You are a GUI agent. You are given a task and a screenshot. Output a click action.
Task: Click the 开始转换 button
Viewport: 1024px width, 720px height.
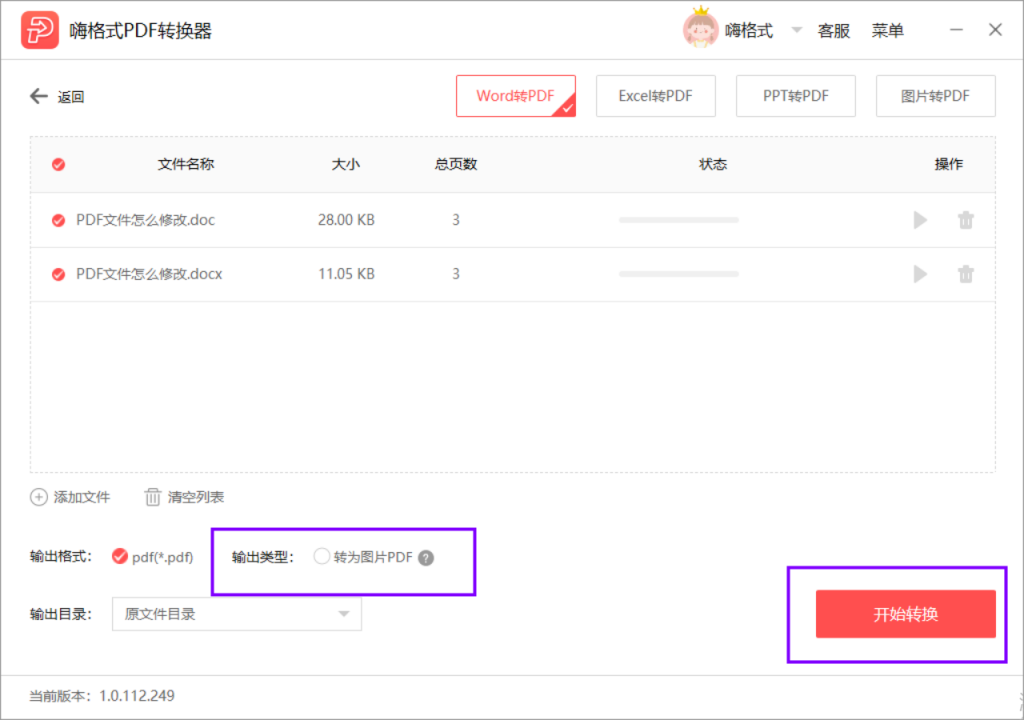(906, 614)
